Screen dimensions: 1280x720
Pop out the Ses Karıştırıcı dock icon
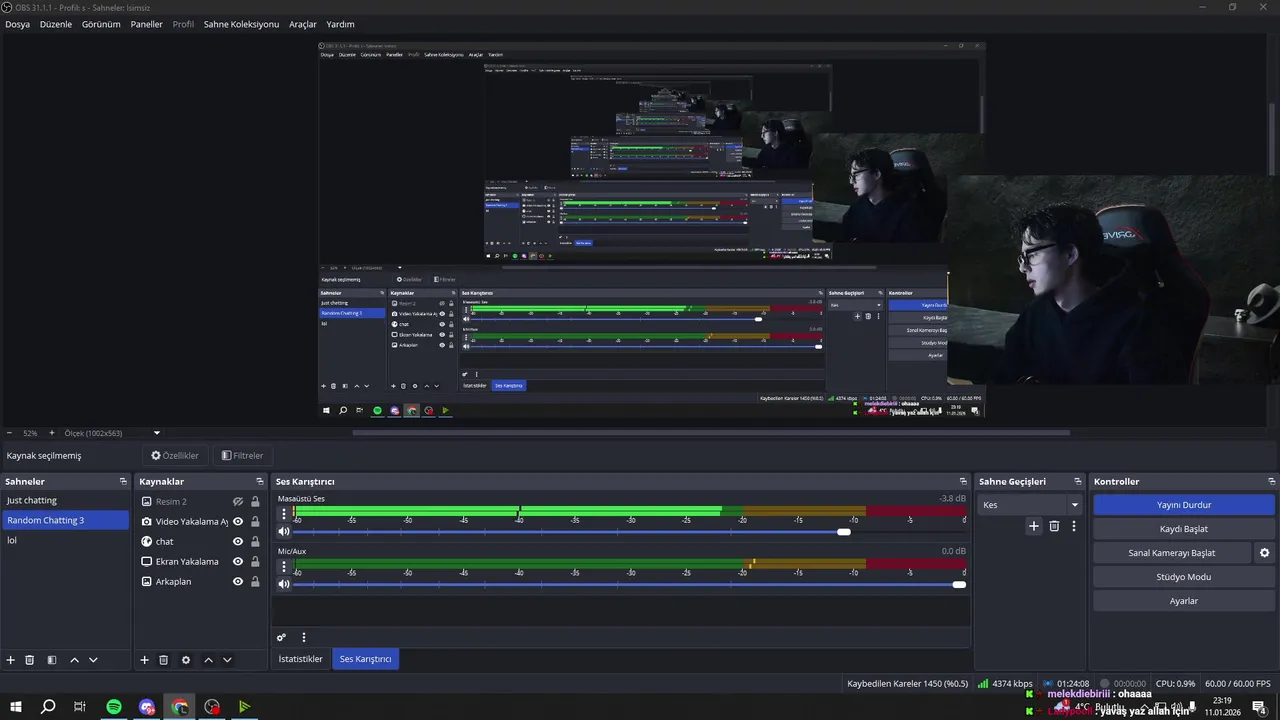tap(963, 482)
